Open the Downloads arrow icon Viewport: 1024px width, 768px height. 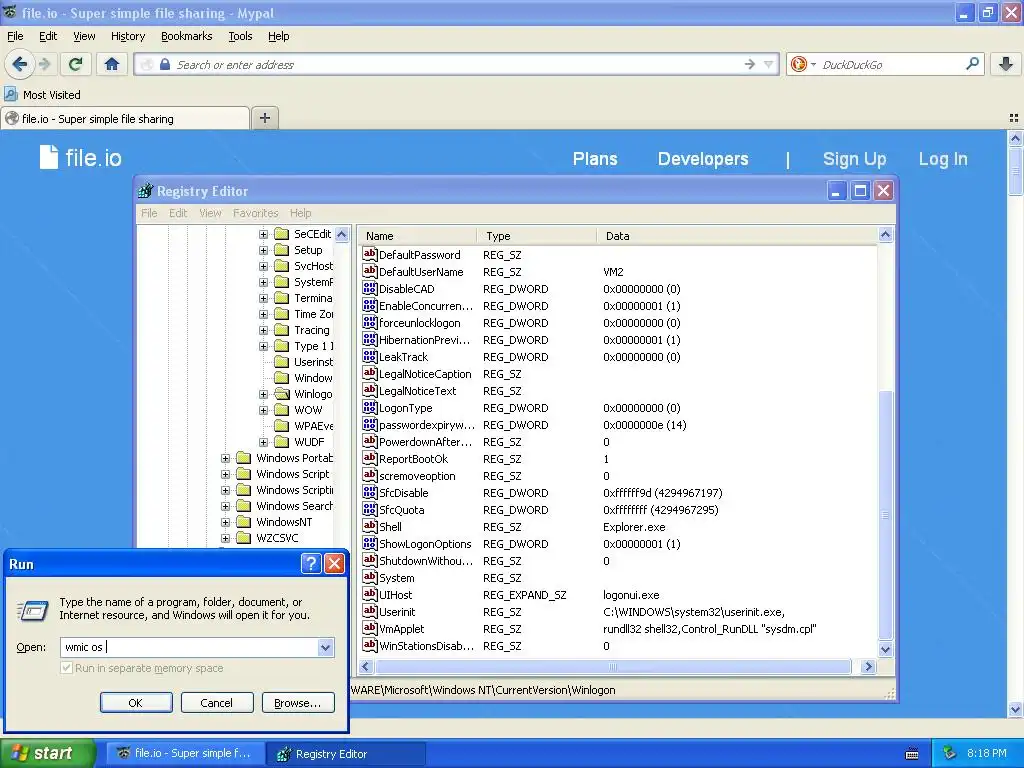1006,64
